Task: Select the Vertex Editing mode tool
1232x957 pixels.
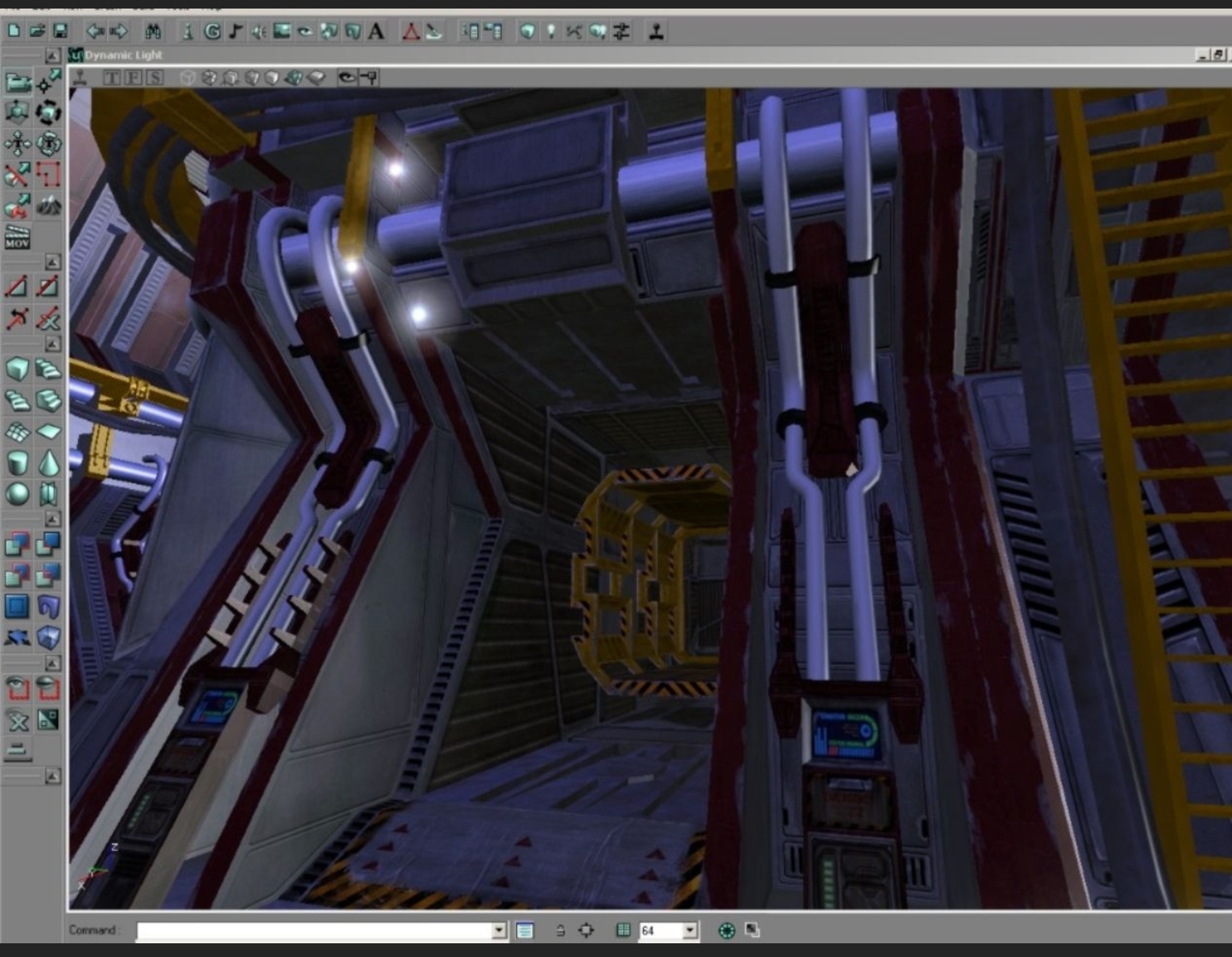Action: click(x=49, y=82)
